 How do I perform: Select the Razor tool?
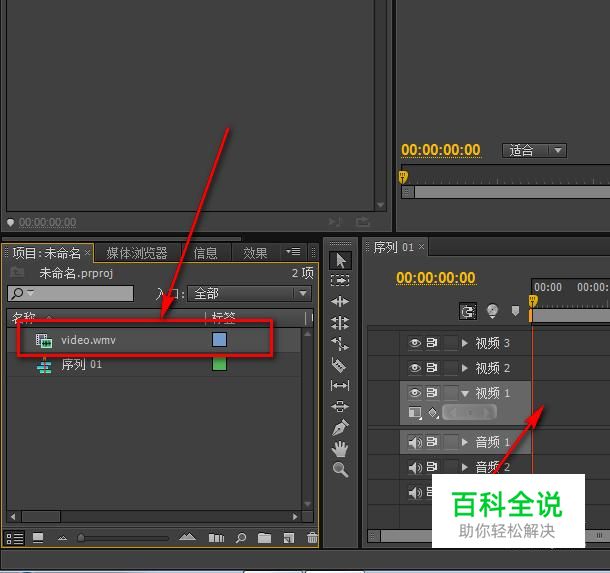pos(339,365)
